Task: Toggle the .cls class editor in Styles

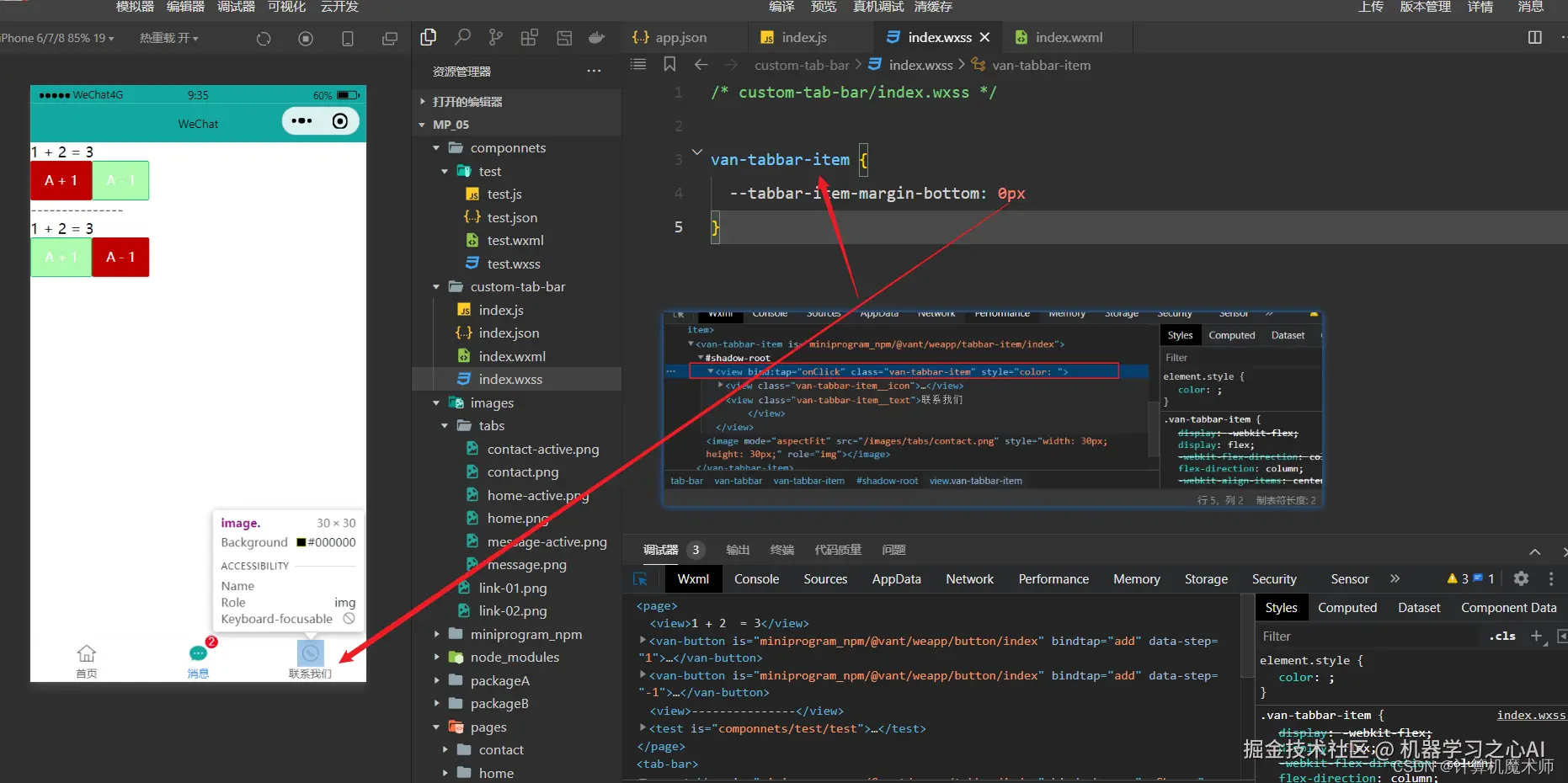Action: (1502, 637)
